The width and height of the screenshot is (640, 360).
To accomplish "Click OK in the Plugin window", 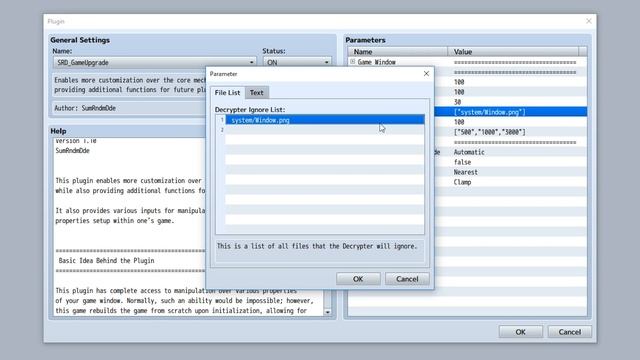I will (x=520, y=332).
